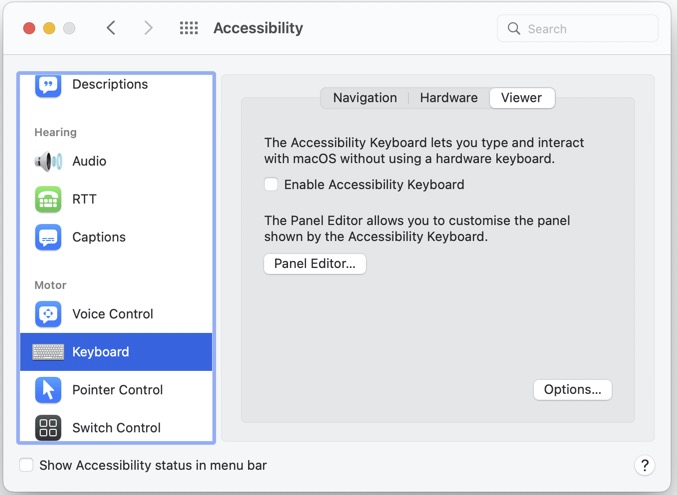Image resolution: width=677 pixels, height=495 pixels.
Task: Enable Accessibility Keyboard checkbox
Action: tap(271, 184)
